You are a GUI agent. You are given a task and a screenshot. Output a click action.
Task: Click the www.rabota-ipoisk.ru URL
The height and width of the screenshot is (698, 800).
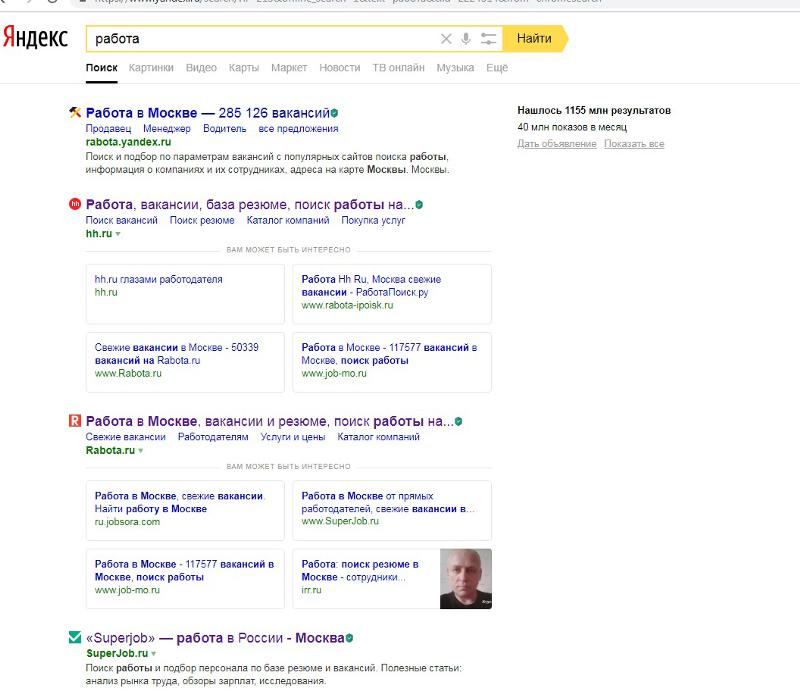pyautogui.click(x=347, y=305)
